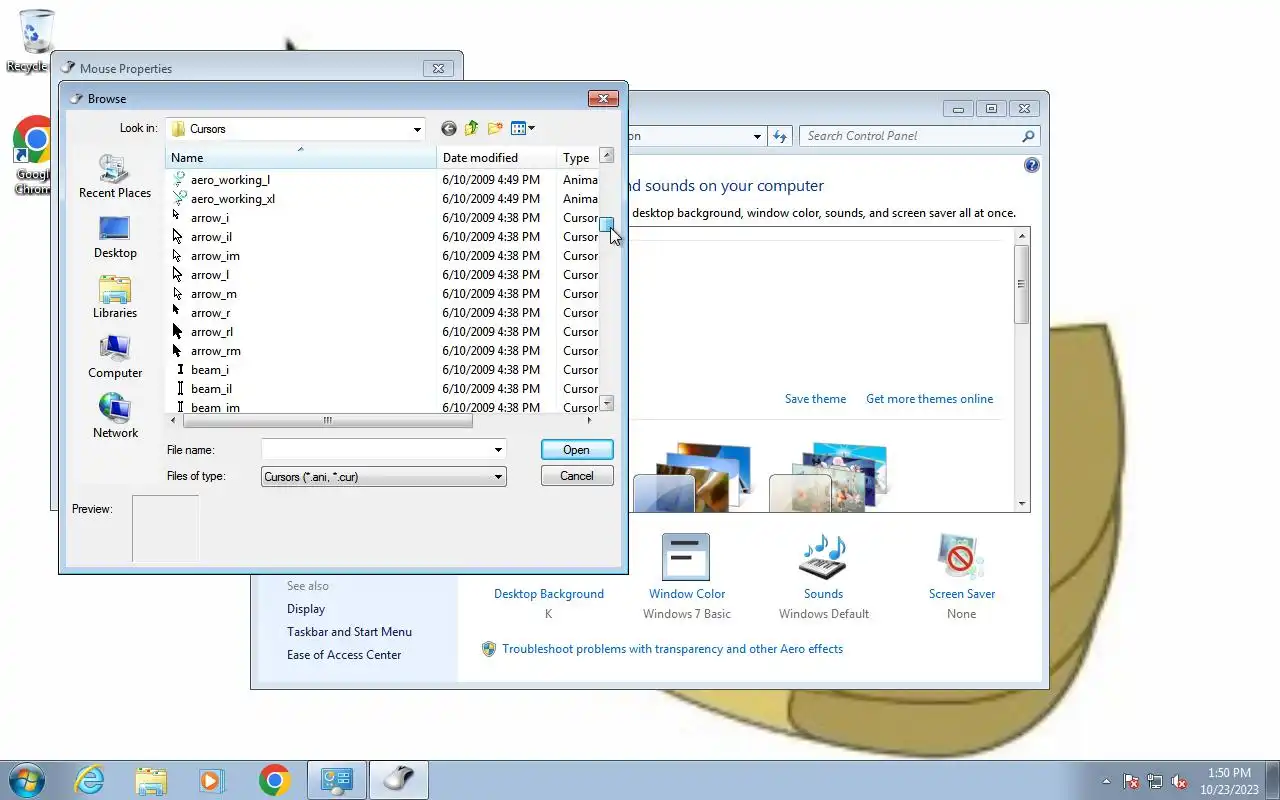Select Desktop in the places bar
Viewport: 1280px width, 800px height.
115,237
